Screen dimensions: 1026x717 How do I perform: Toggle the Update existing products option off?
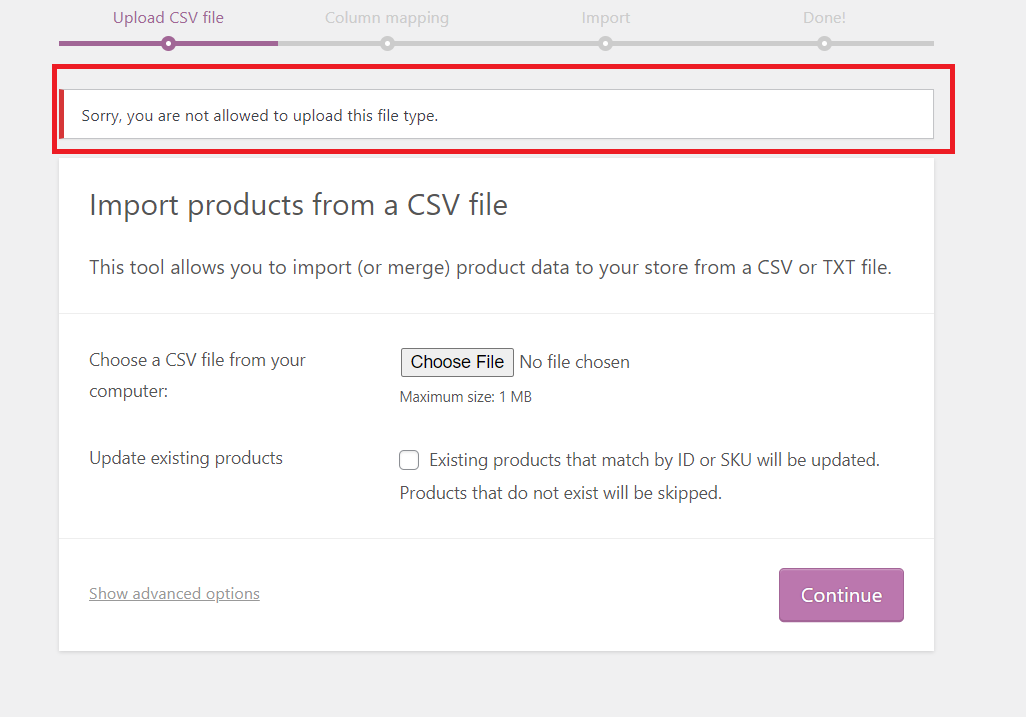pyautogui.click(x=409, y=460)
